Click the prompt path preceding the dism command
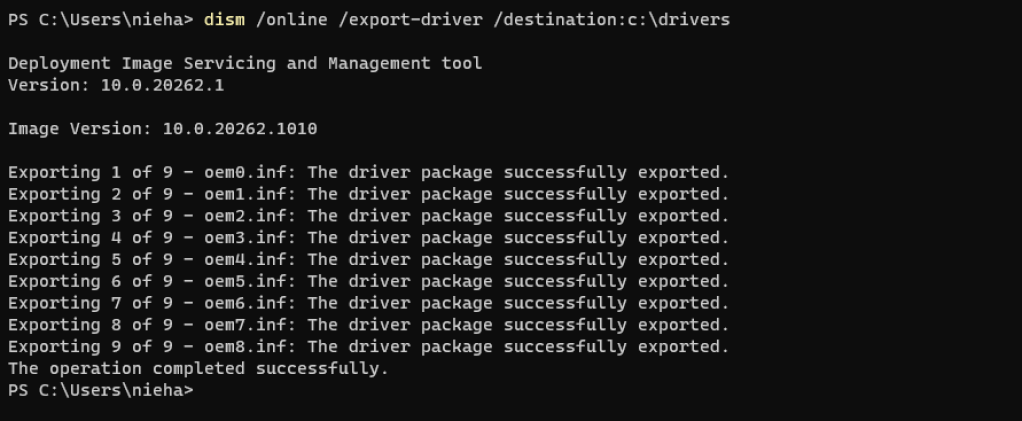This screenshot has height=421, width=1022. 100,20
